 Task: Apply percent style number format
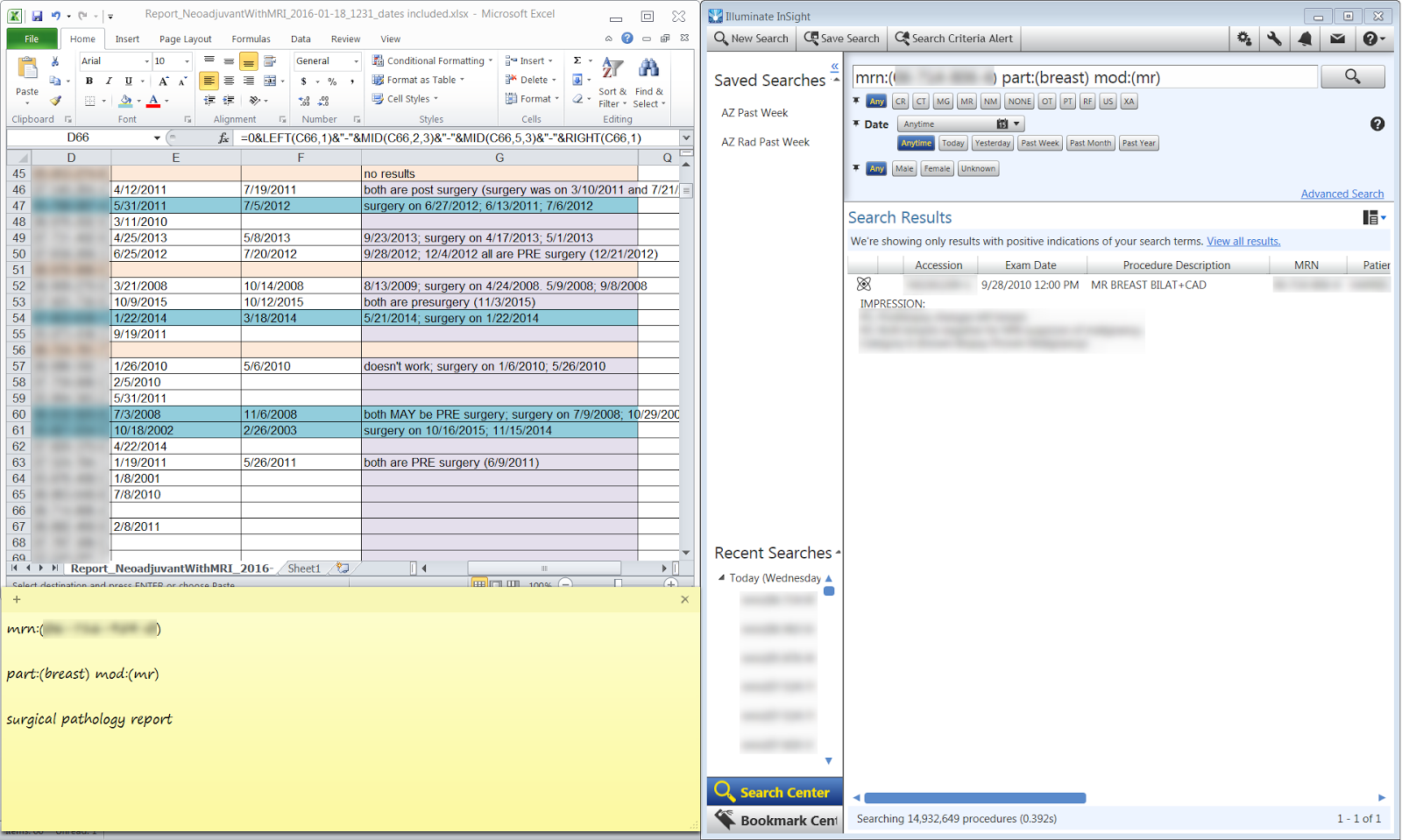pyautogui.click(x=332, y=81)
